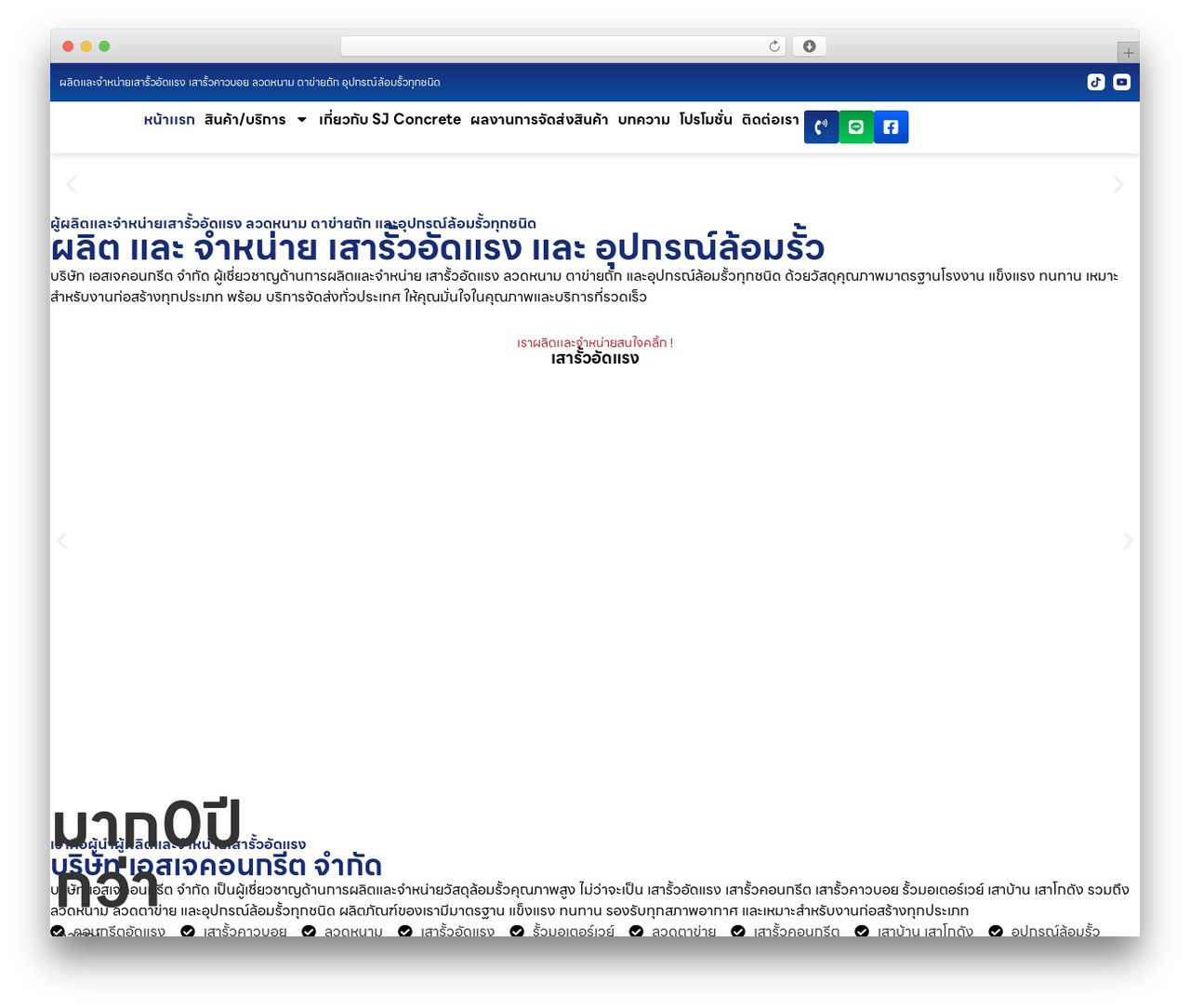
Task: Click the browser download icon
Action: (x=809, y=46)
